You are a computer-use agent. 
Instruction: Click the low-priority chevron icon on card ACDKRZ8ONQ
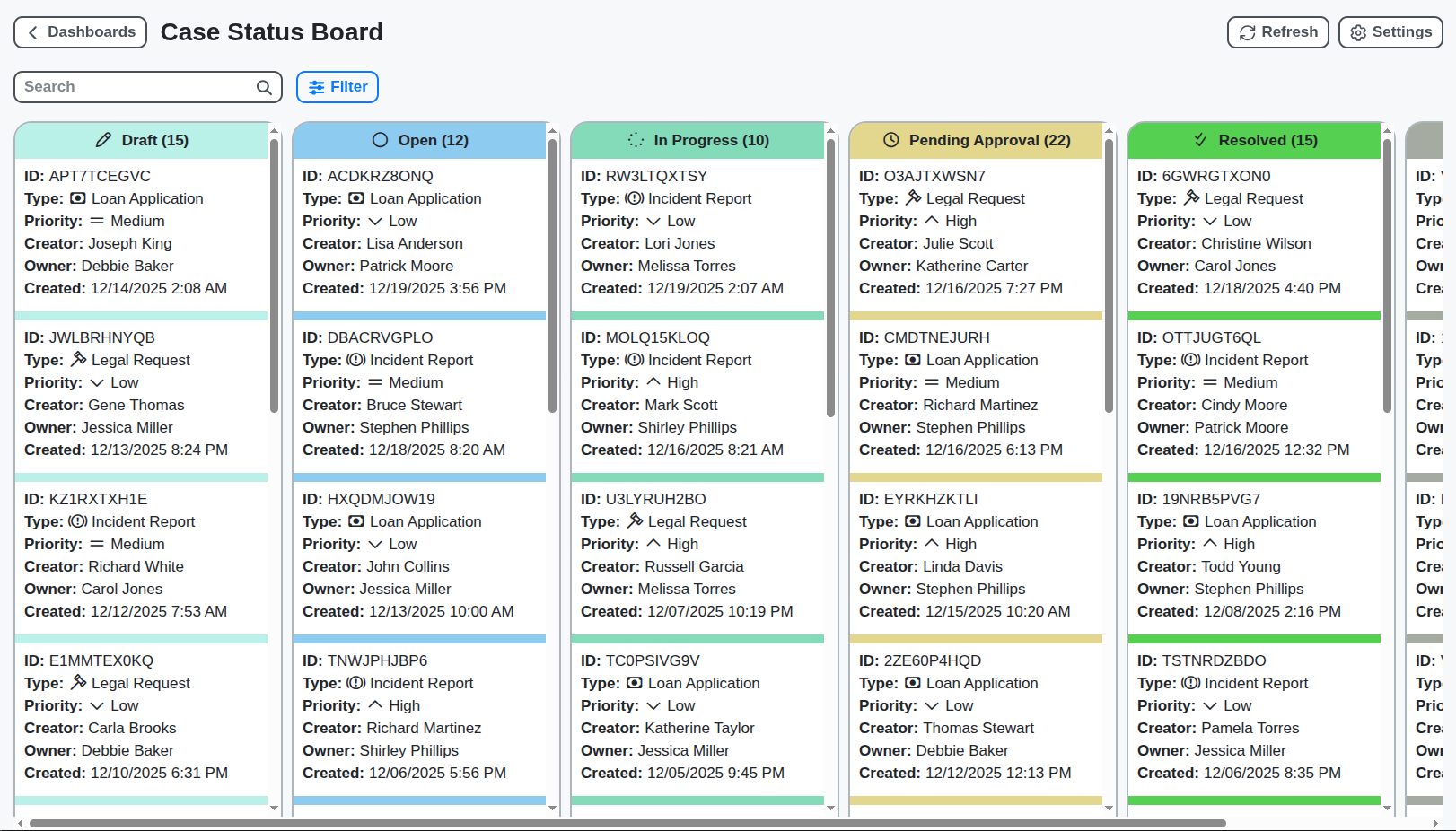376,221
